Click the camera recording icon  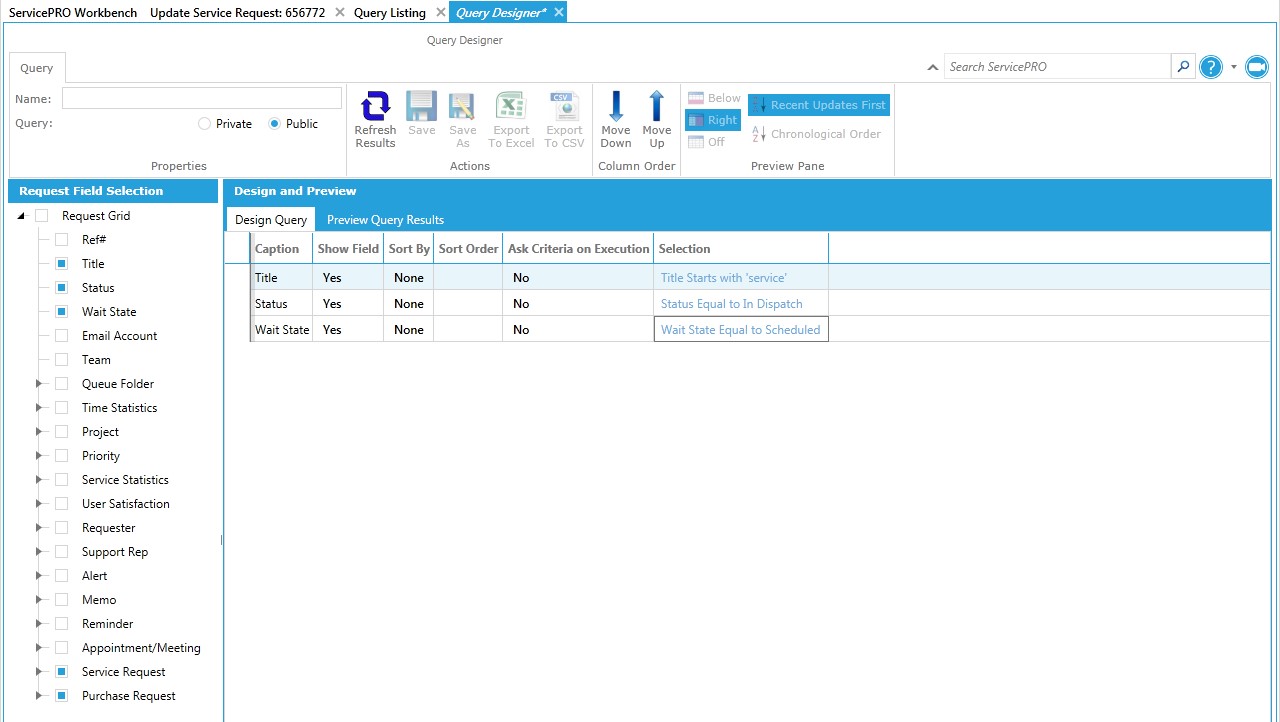click(x=1257, y=67)
